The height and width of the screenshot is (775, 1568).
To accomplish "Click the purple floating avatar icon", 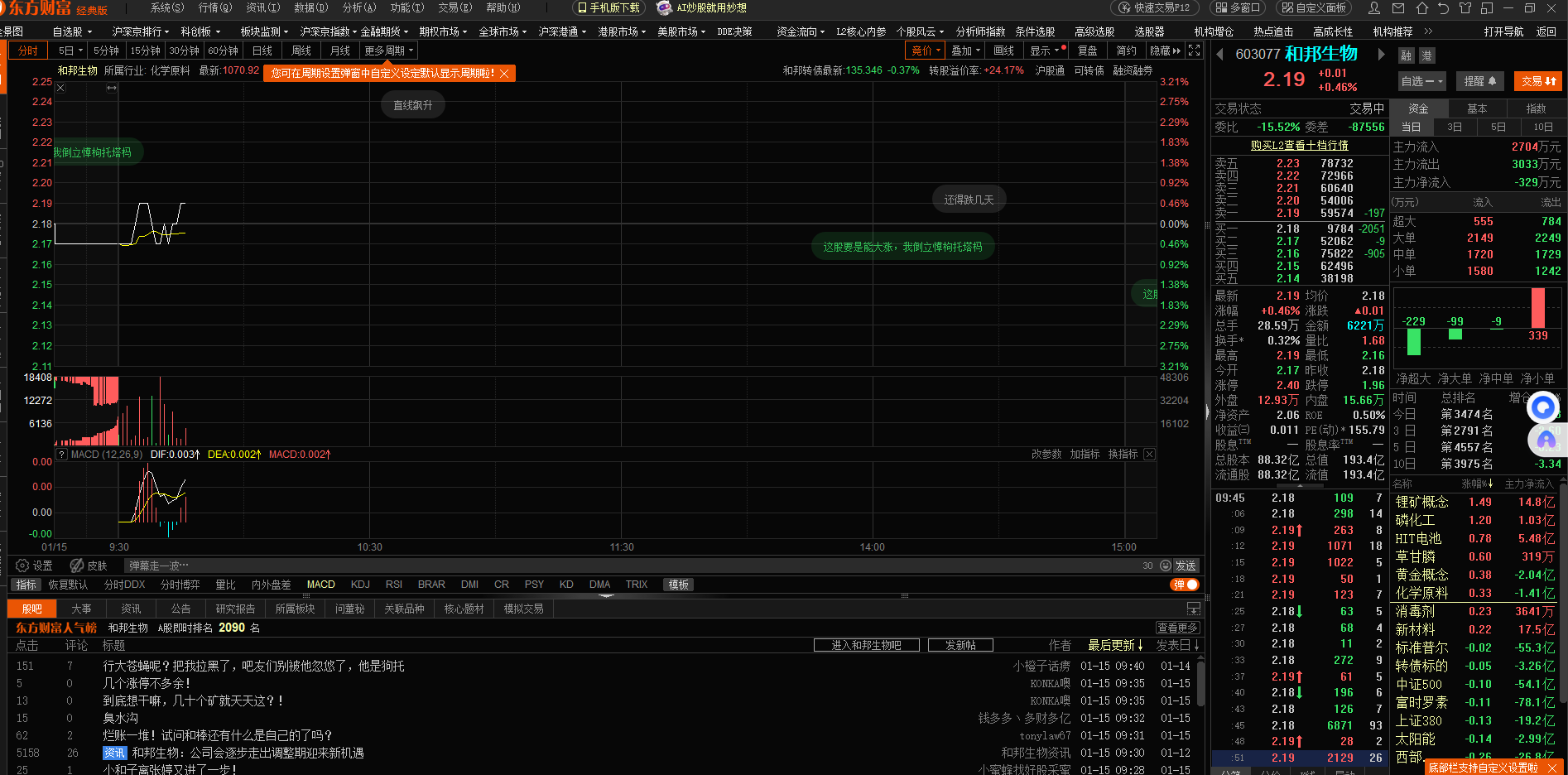I will click(x=1546, y=440).
